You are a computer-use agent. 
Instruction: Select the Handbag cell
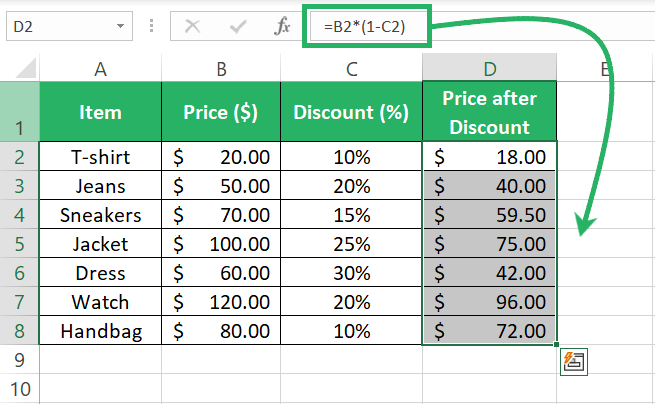point(100,330)
